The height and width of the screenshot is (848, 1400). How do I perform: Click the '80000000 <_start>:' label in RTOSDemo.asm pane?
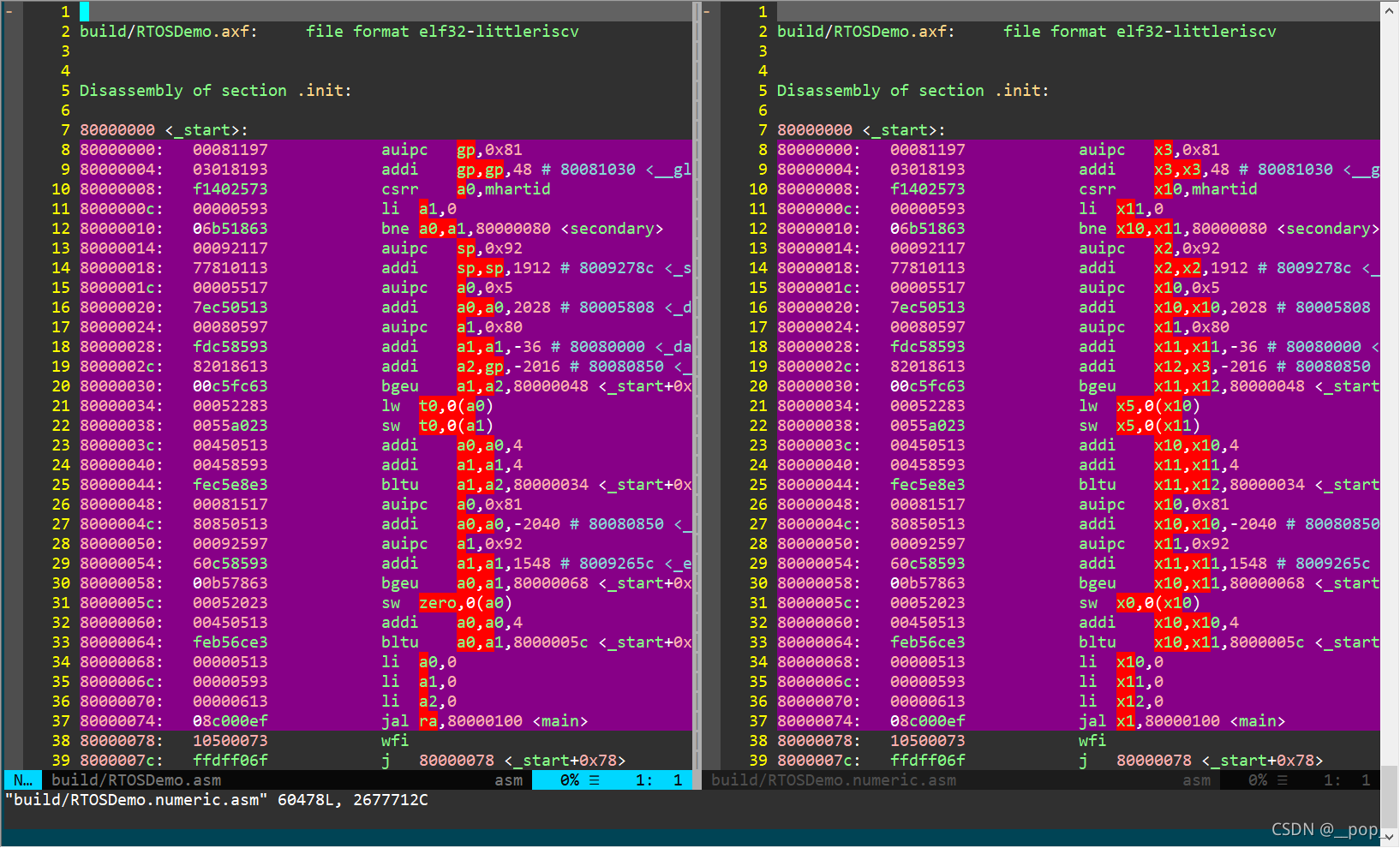coord(164,130)
